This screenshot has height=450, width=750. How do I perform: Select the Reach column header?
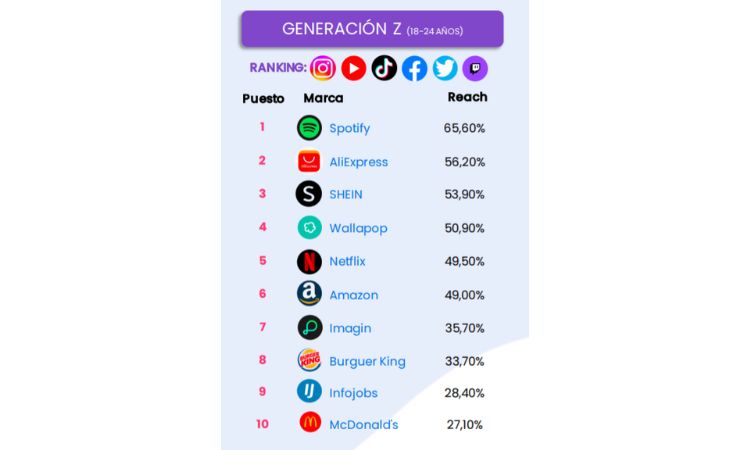click(467, 97)
